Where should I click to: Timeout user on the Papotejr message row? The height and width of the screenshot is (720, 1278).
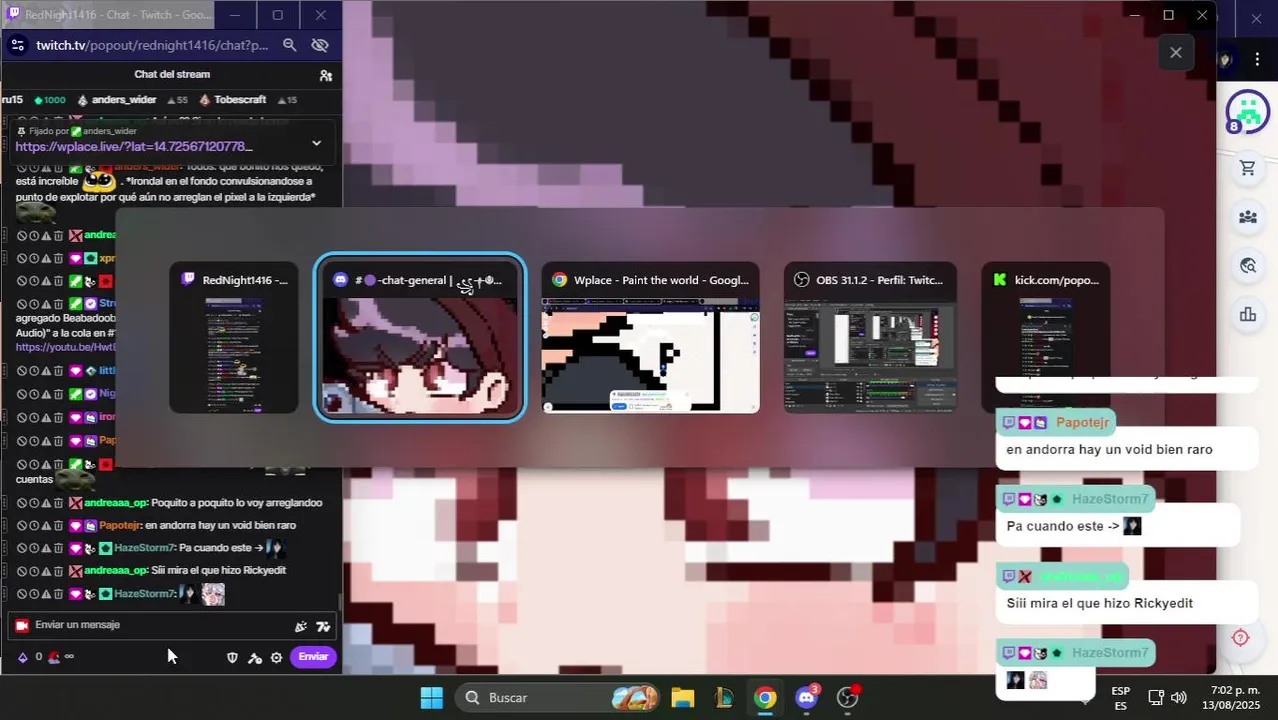[x=33, y=525]
